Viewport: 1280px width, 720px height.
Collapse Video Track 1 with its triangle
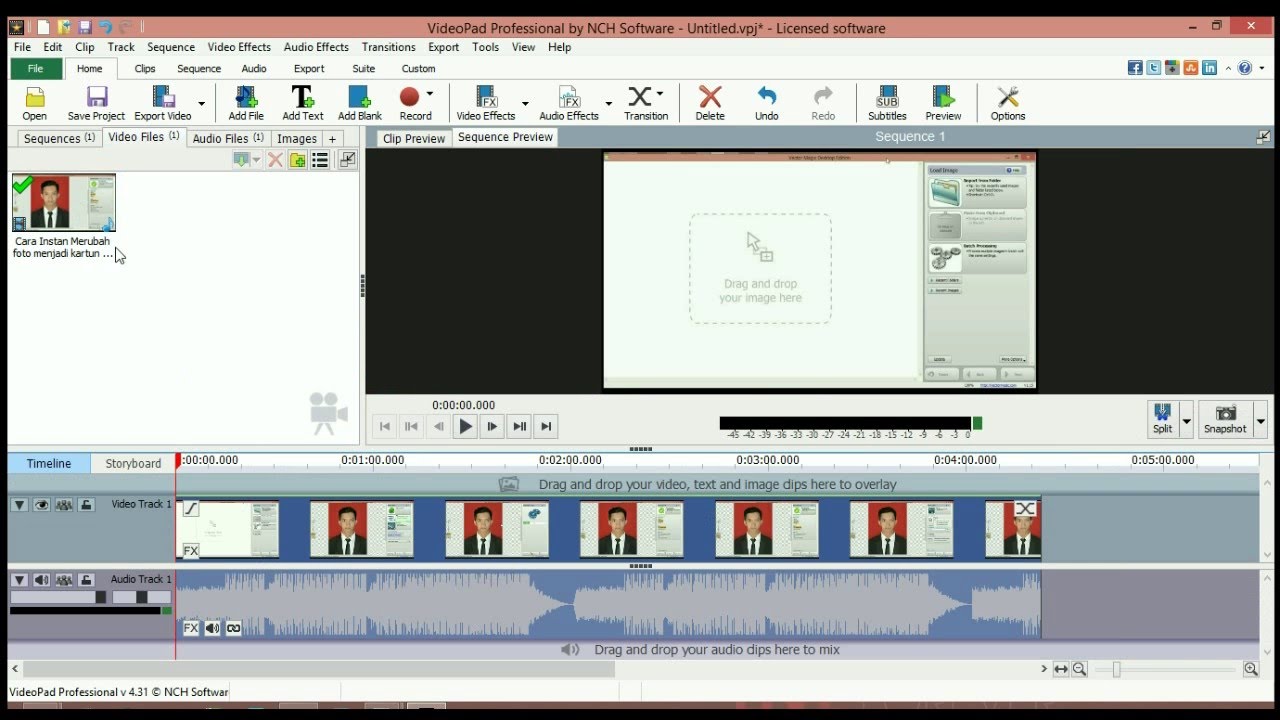(19, 505)
